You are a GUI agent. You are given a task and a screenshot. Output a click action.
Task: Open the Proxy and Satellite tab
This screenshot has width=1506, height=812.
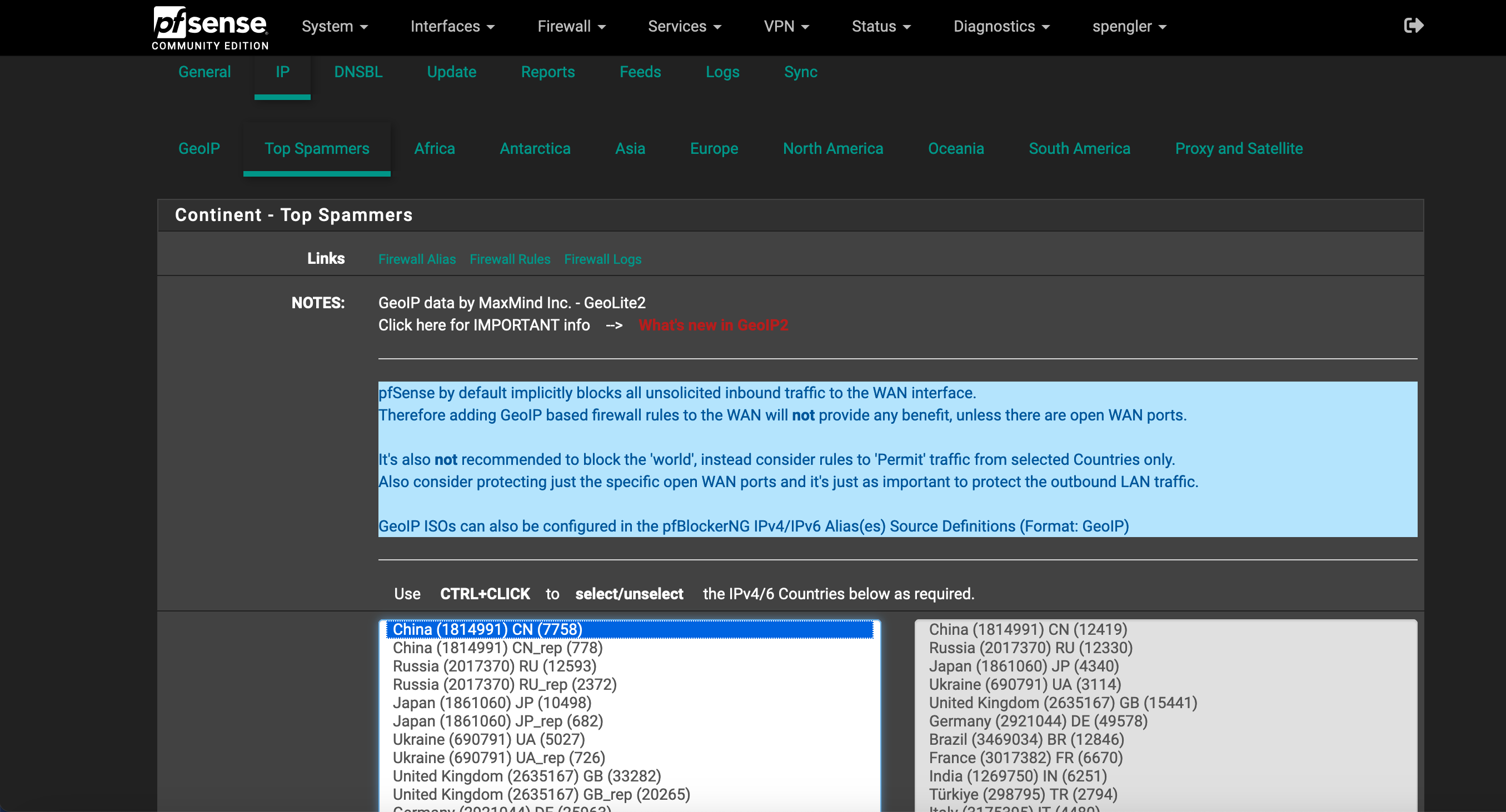tap(1238, 149)
